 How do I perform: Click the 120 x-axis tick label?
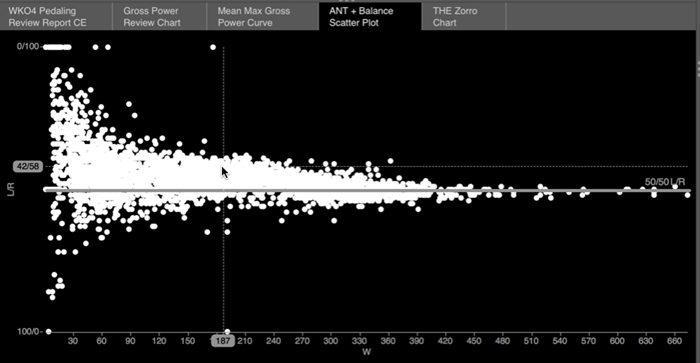pyautogui.click(x=159, y=341)
